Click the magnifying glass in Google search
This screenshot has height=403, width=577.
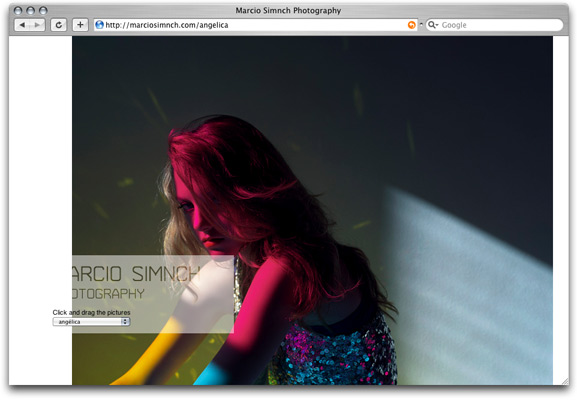pos(432,25)
